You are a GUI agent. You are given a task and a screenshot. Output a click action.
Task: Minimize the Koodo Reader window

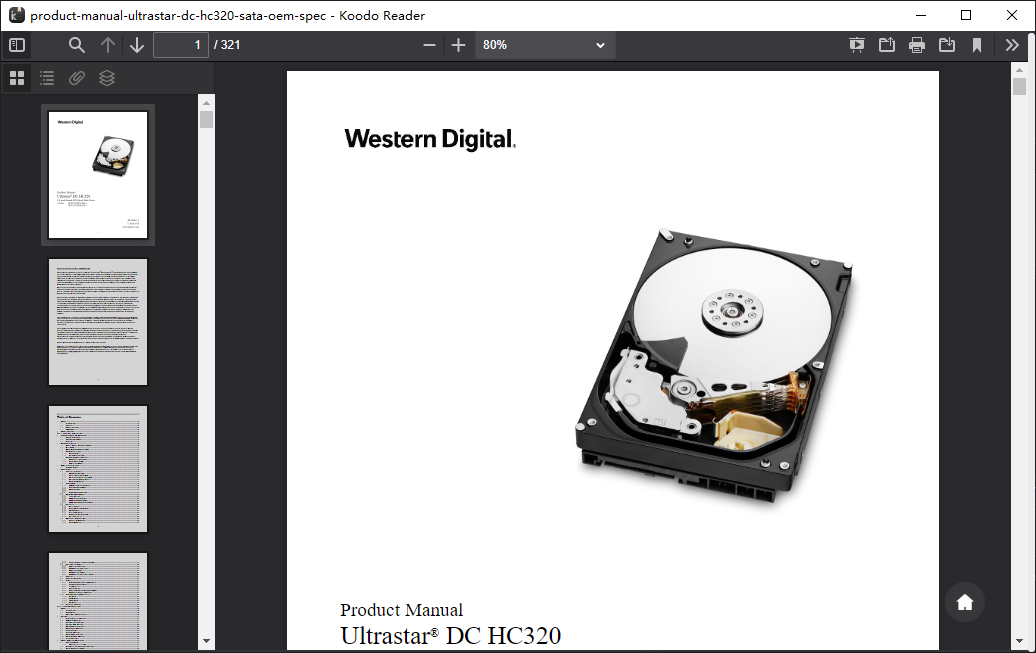921,15
